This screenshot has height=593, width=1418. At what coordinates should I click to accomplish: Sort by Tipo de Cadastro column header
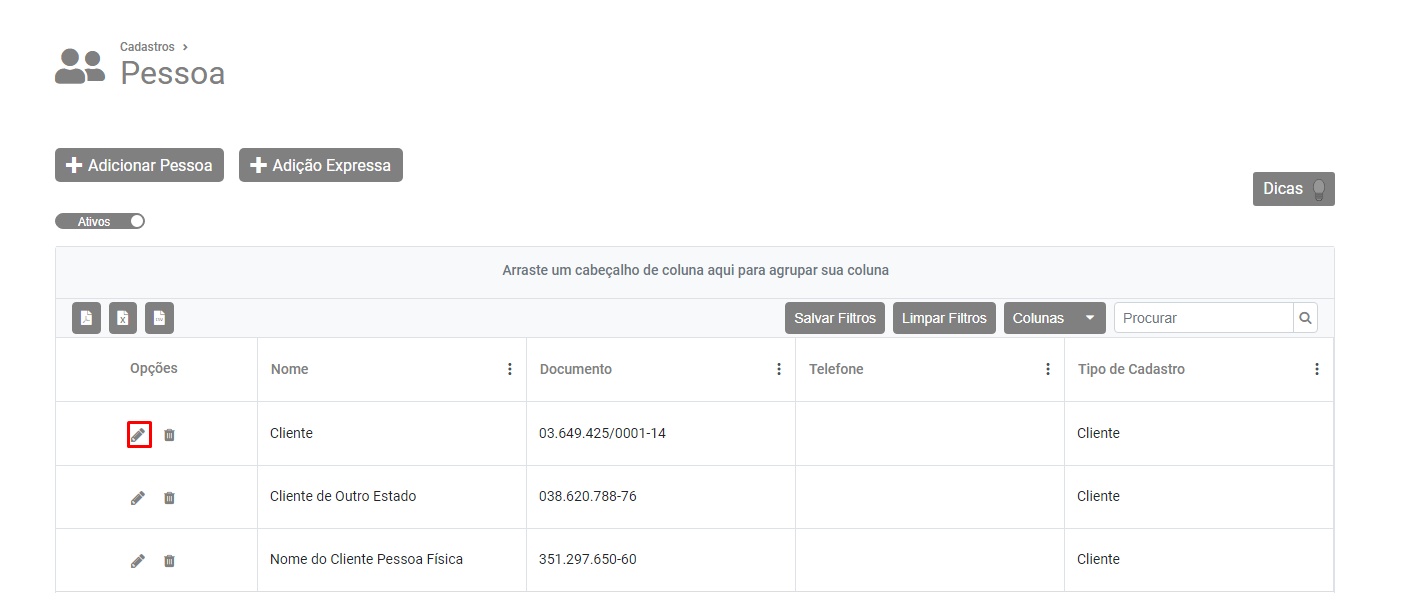(x=1131, y=369)
